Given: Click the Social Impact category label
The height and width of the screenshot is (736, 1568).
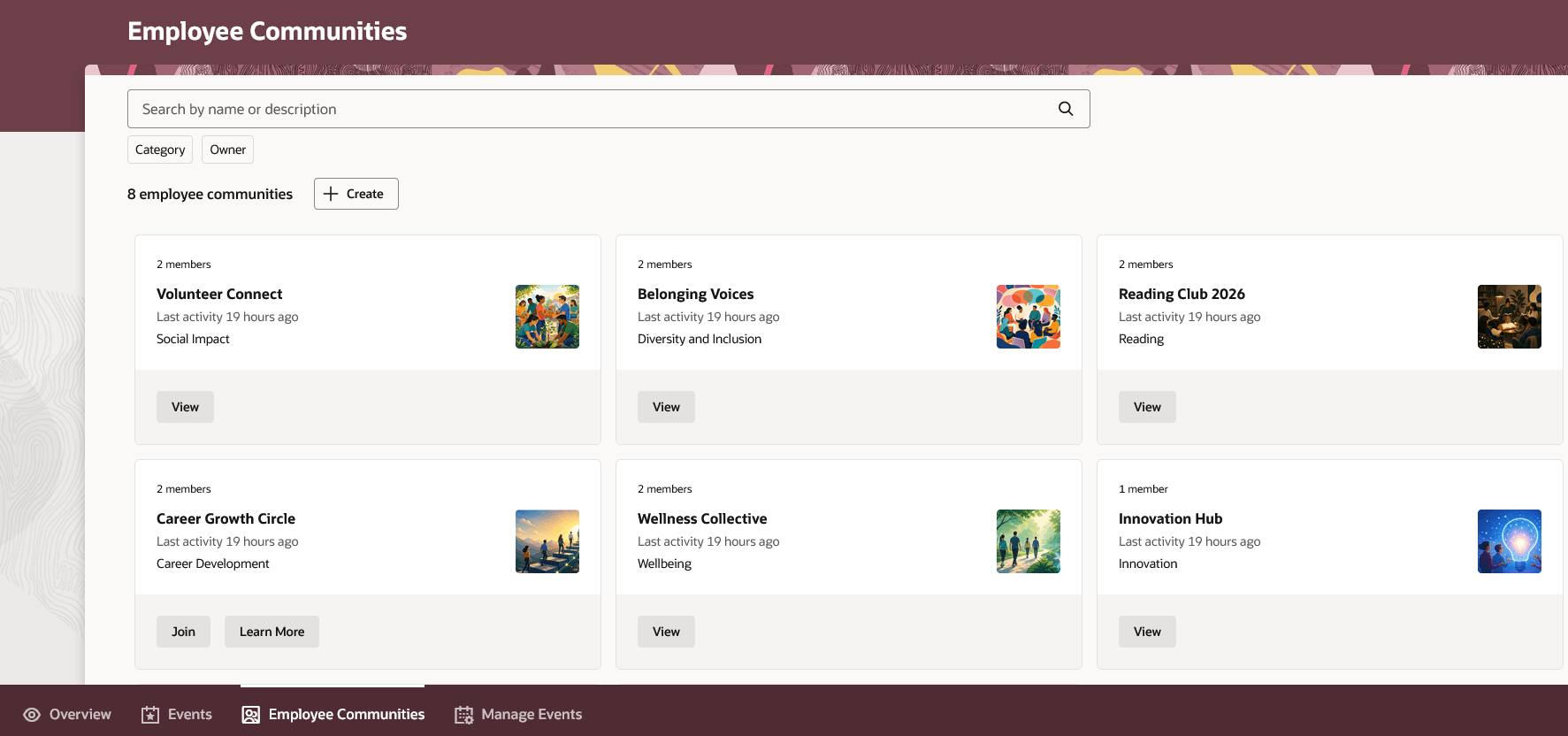Looking at the screenshot, I should [x=193, y=339].
